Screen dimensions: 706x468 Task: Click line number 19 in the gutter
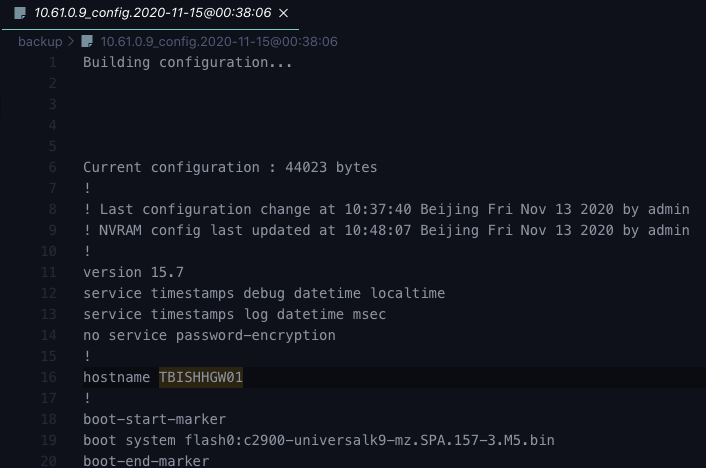[x=49, y=441]
